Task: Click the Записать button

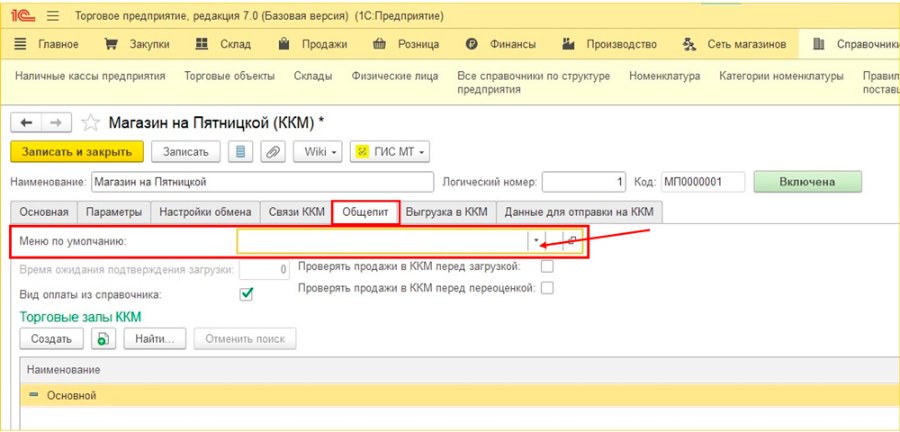Action: click(185, 152)
